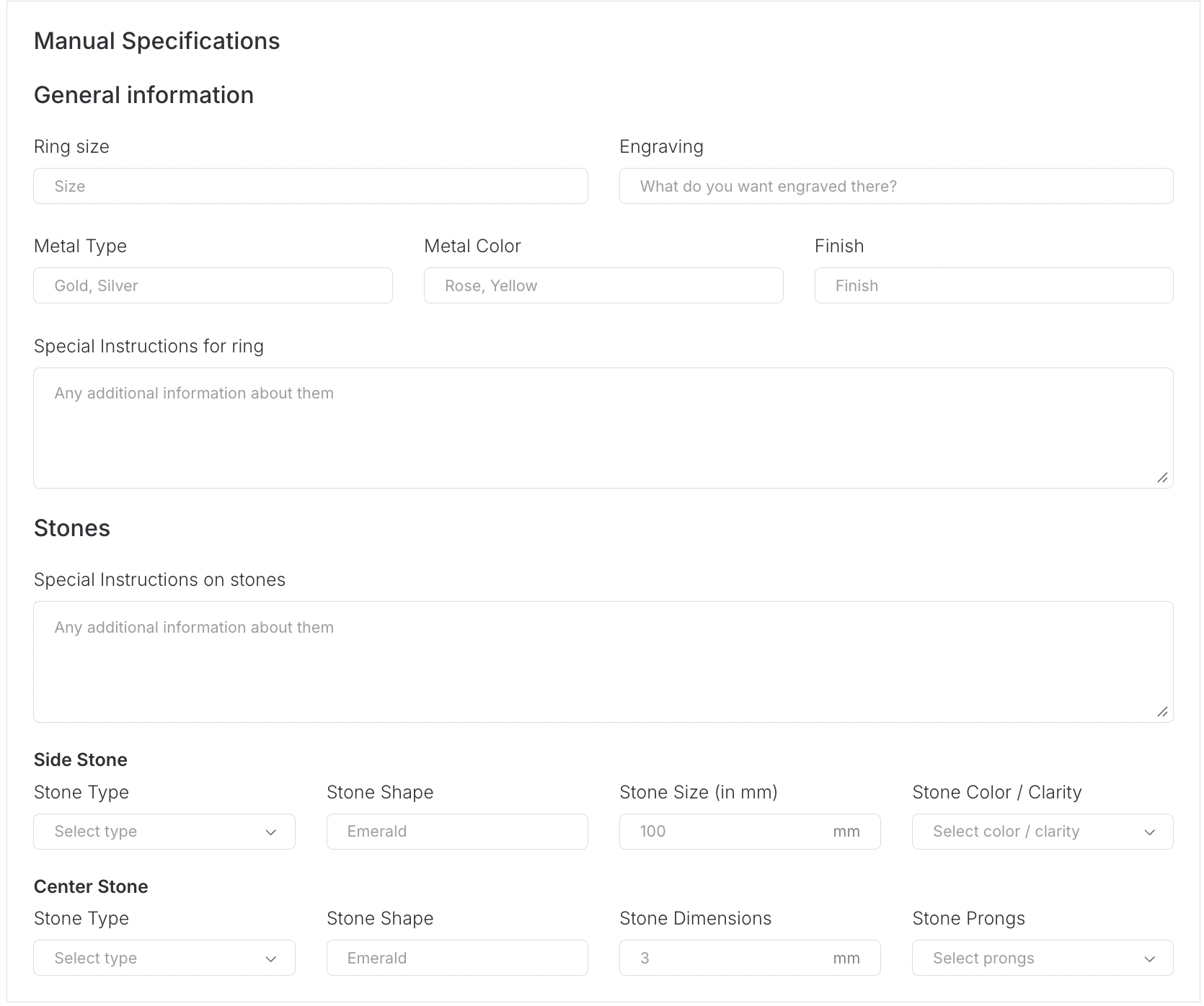Click Center Stone type chevron icon
The image size is (1204, 1006).
click(271, 959)
